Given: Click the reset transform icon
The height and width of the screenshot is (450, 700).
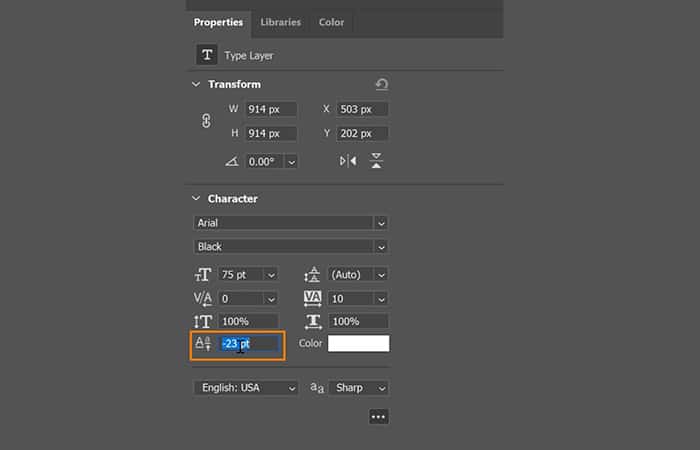Looking at the screenshot, I should coord(381,85).
